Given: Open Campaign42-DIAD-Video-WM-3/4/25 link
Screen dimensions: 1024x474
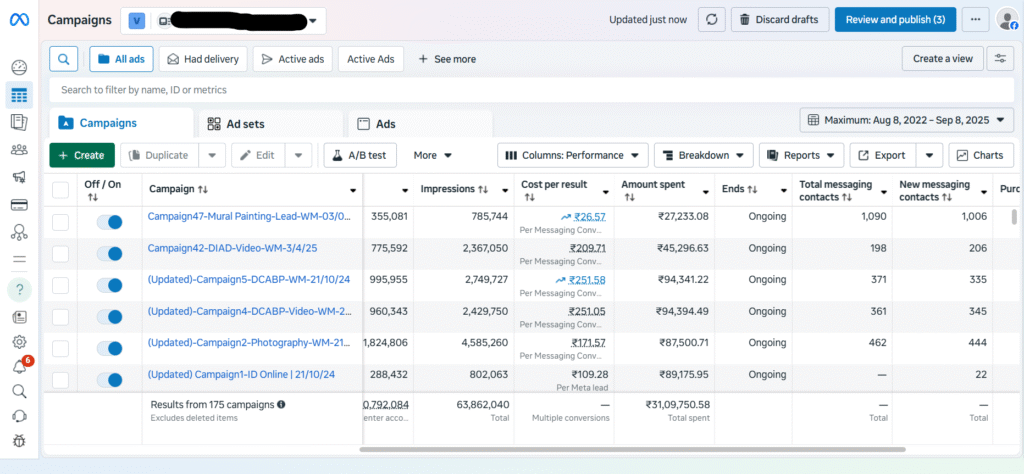Looking at the screenshot, I should (233, 248).
